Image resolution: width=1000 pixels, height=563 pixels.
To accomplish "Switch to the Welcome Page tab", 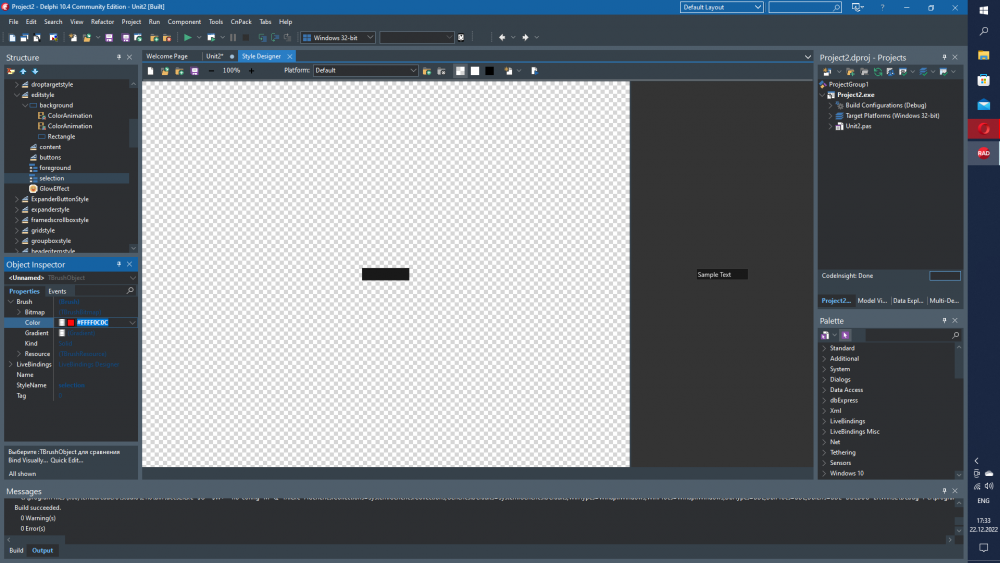I will pos(167,56).
